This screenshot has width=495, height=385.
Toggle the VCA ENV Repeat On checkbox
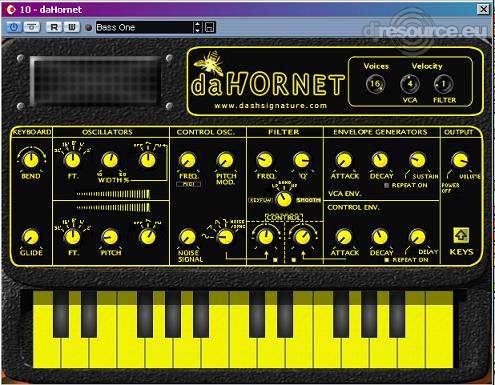coord(387,185)
